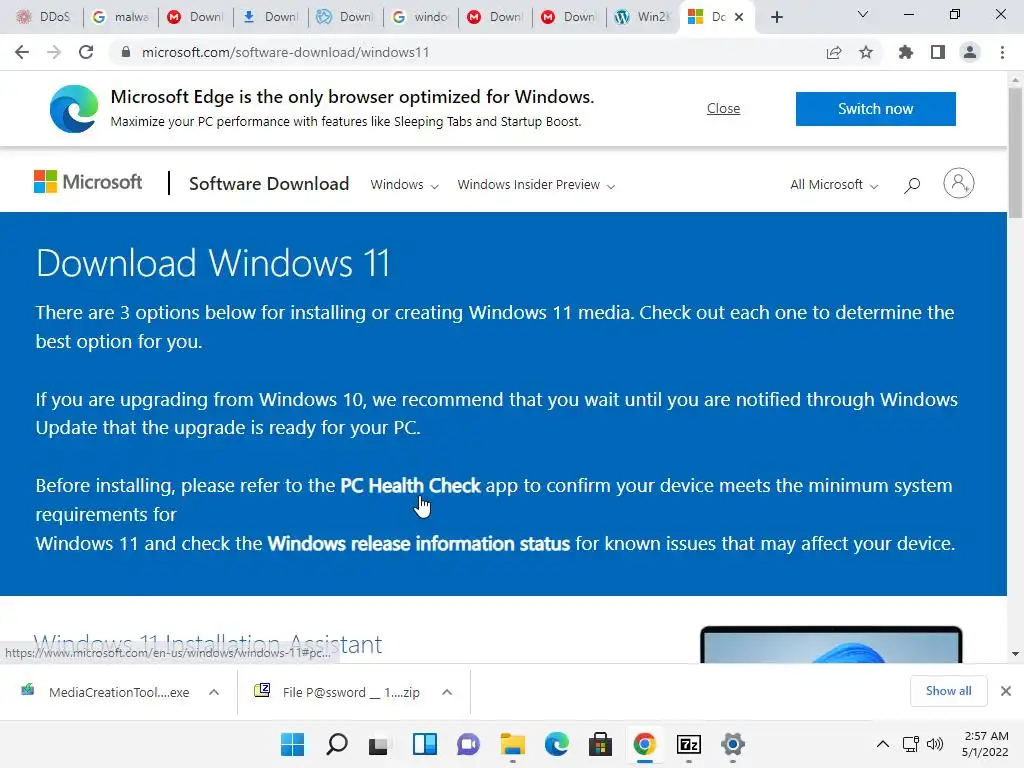
Task: Open Windows release information status link
Action: [419, 543]
